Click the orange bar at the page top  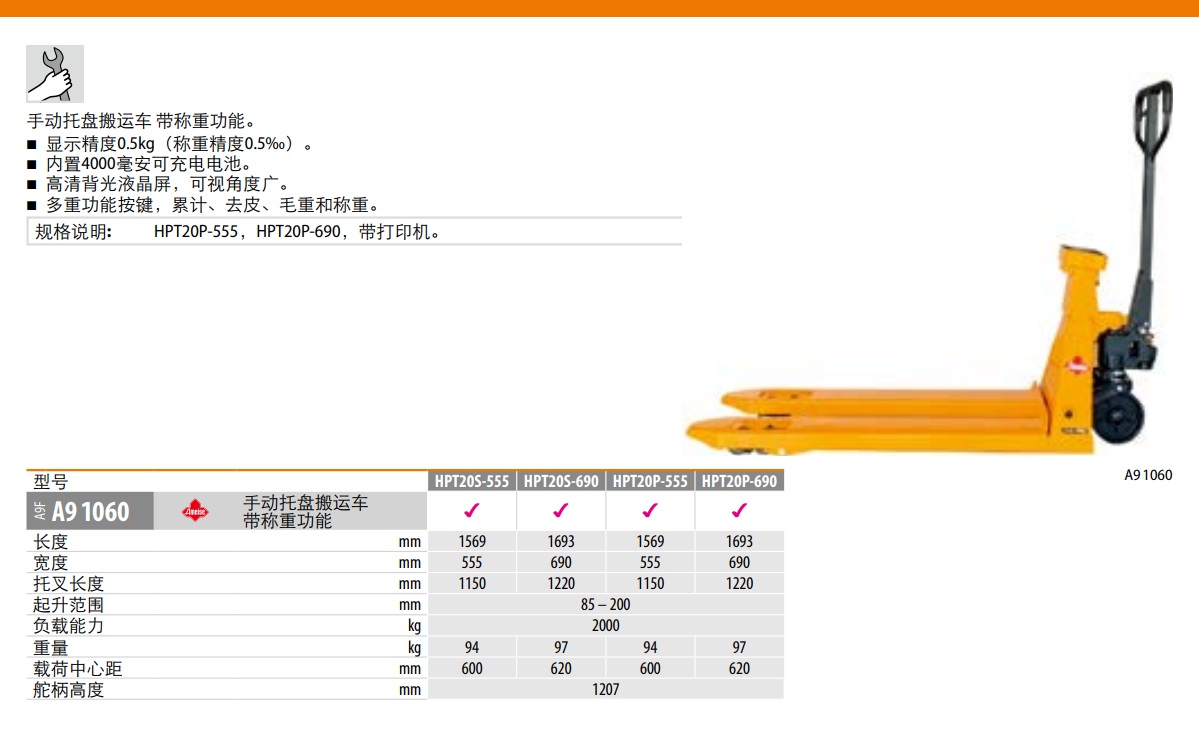[x=599, y=8]
